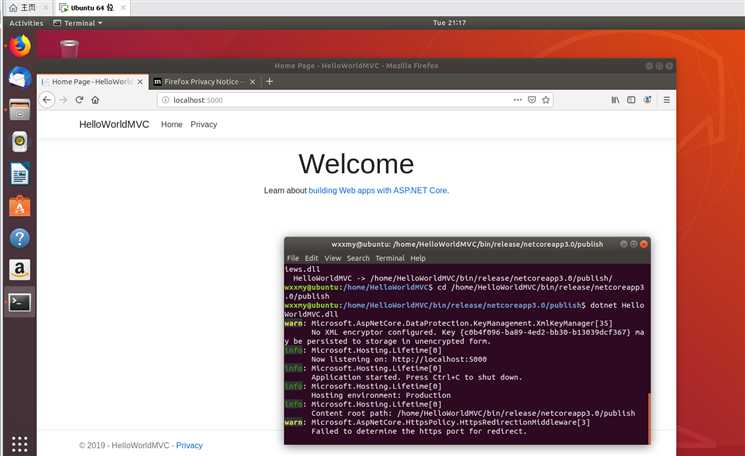Screen dimensions: 745x456
Task: Go back with Firefox back arrow
Action: [47, 100]
